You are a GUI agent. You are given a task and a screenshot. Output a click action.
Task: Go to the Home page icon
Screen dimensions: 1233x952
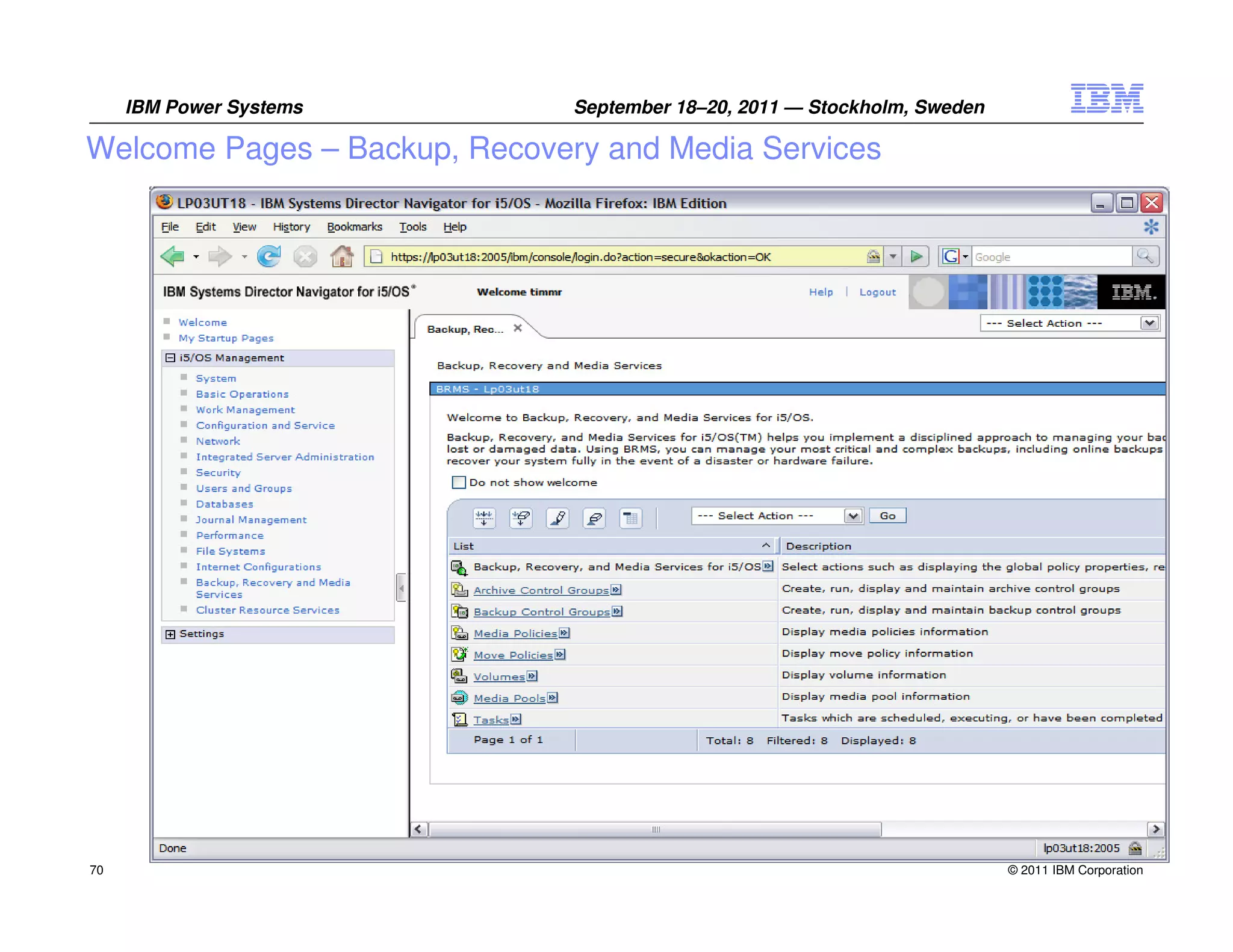point(342,256)
